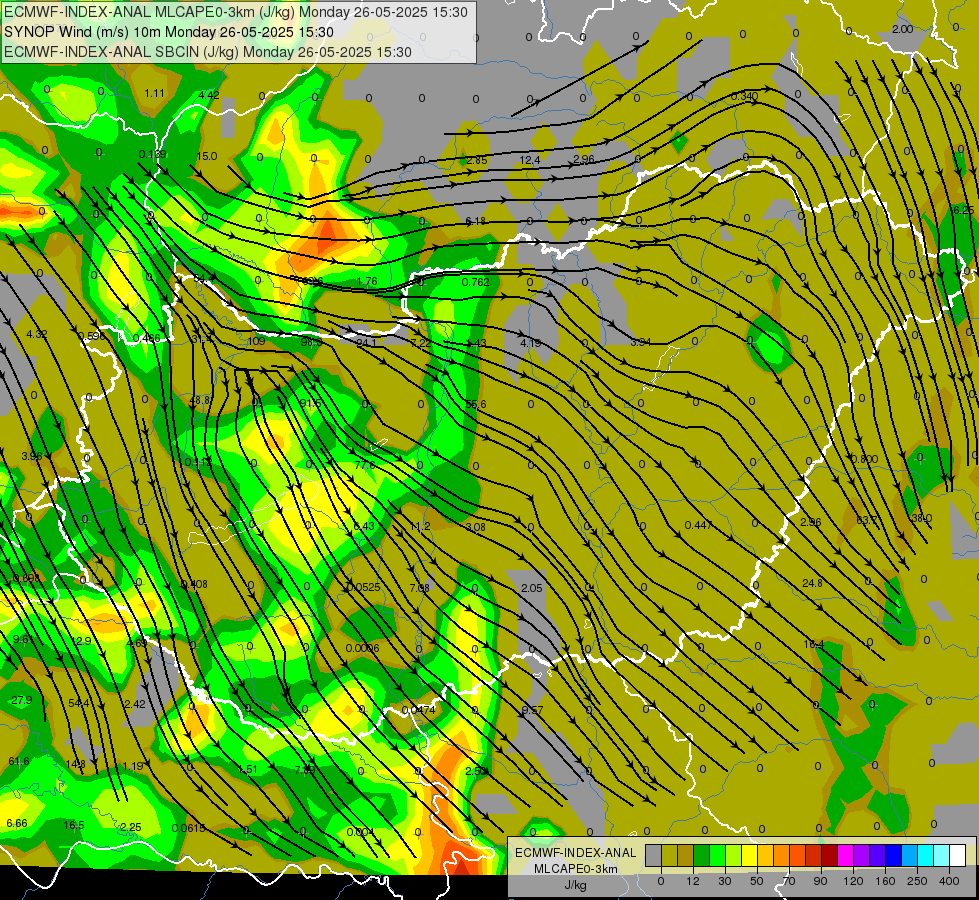Screen dimensions: 979x900
Task: Click the gray legend color swatch
Action: click(x=653, y=856)
